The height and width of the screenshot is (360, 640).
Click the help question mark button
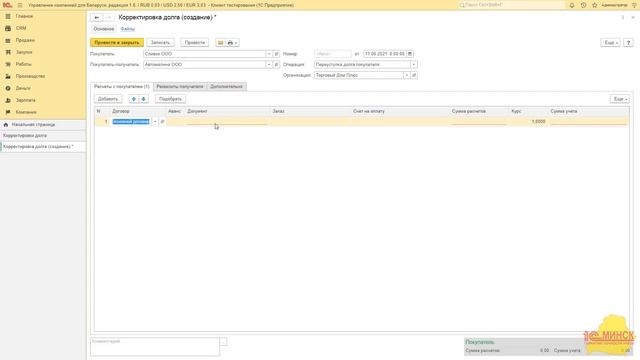[628, 42]
